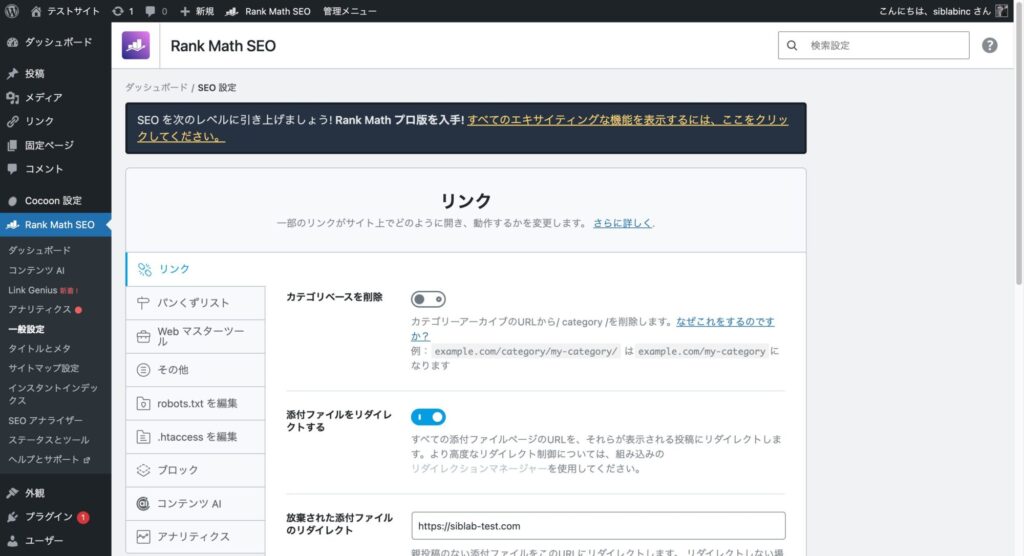Open コンテンツ AI submenu item in sidebar
Image resolution: width=1024 pixels, height=556 pixels.
(x=37, y=270)
